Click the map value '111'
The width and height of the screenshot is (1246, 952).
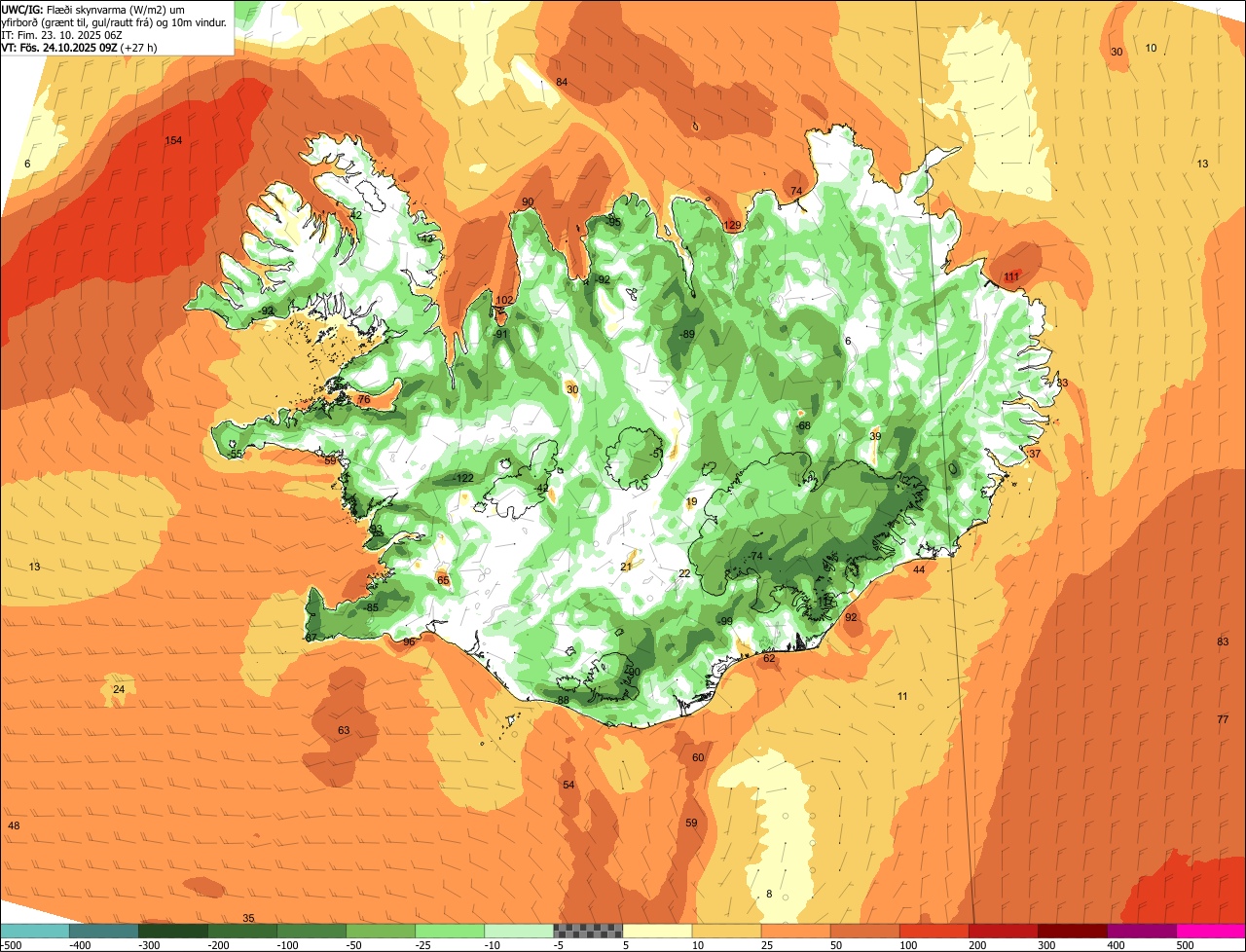pyautogui.click(x=1012, y=277)
